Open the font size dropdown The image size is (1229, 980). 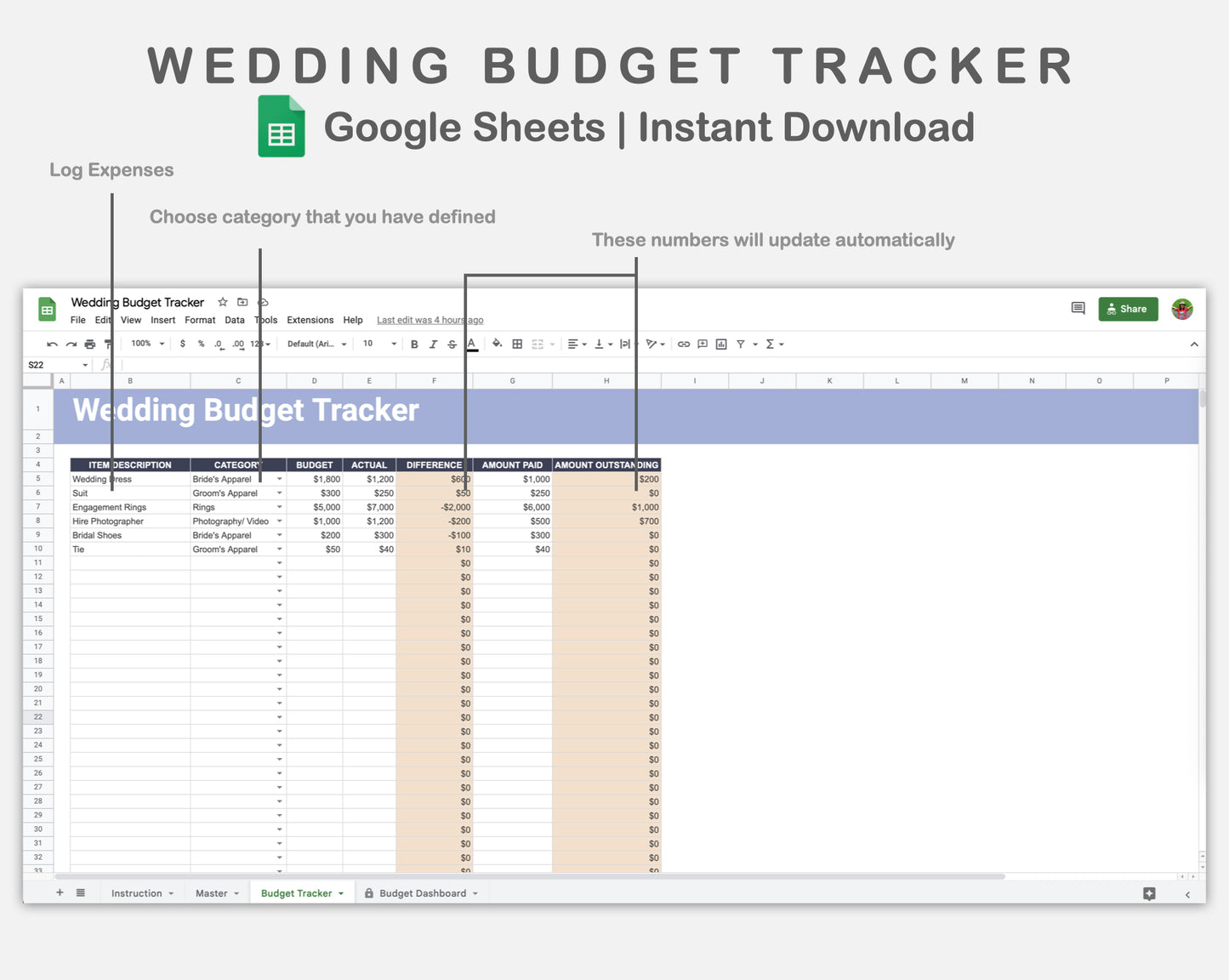(x=375, y=344)
